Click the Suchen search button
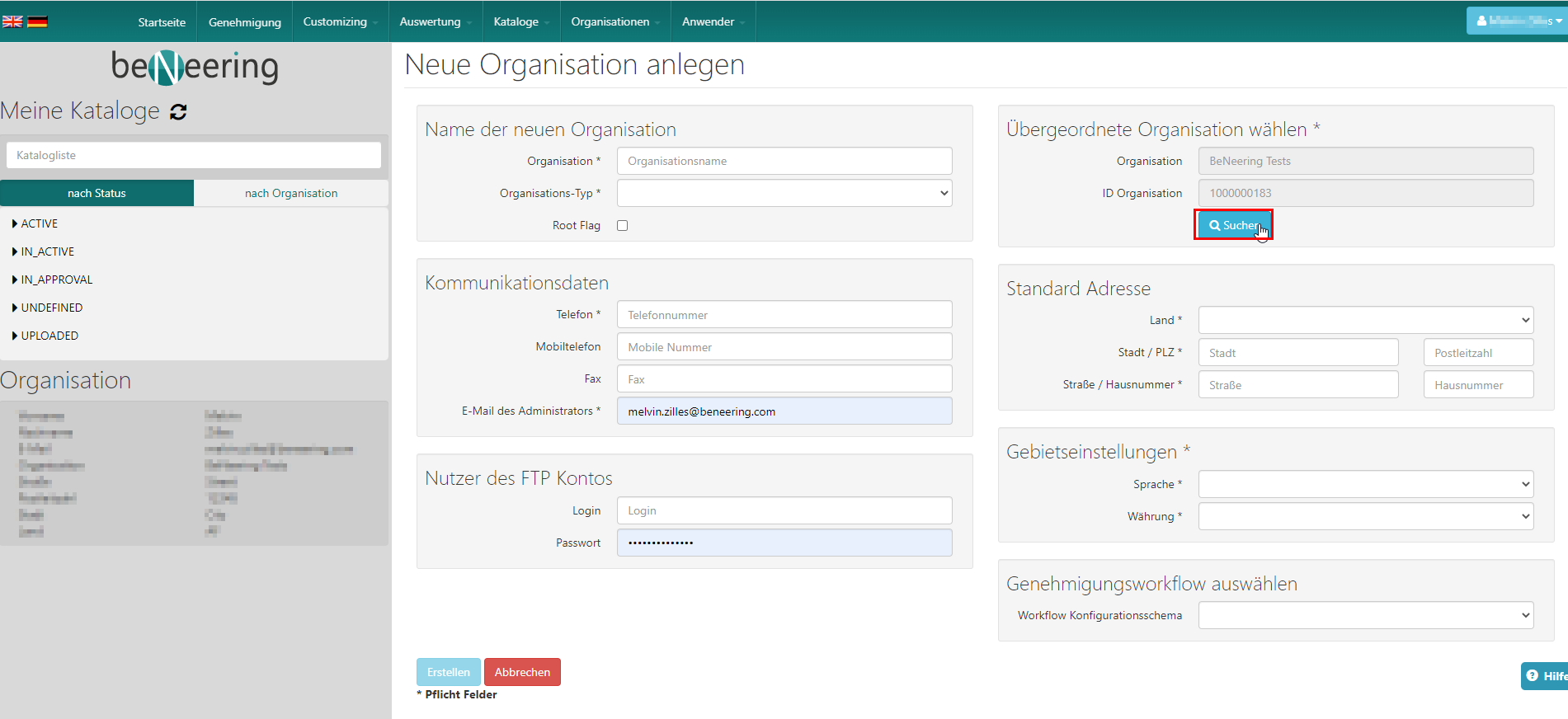The height and width of the screenshot is (719, 1568). click(x=1233, y=225)
